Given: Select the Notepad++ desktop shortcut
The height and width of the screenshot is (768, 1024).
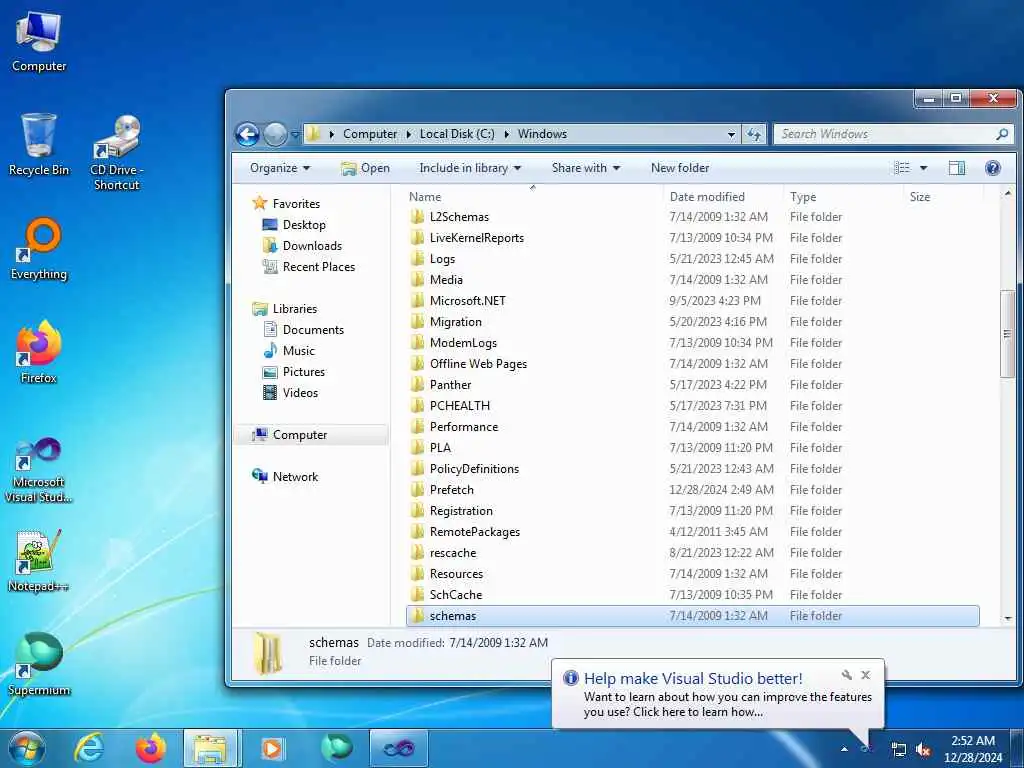Looking at the screenshot, I should pyautogui.click(x=39, y=561).
